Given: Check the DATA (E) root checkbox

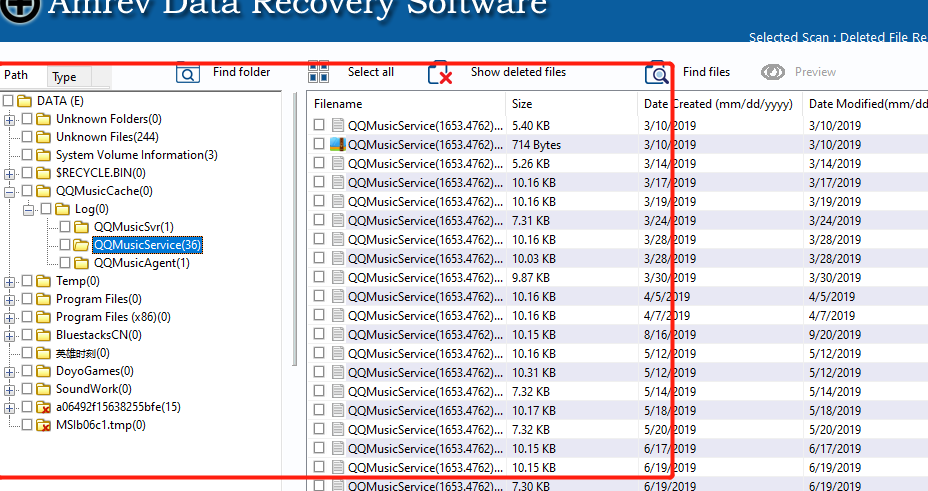Looking at the screenshot, I should point(8,101).
